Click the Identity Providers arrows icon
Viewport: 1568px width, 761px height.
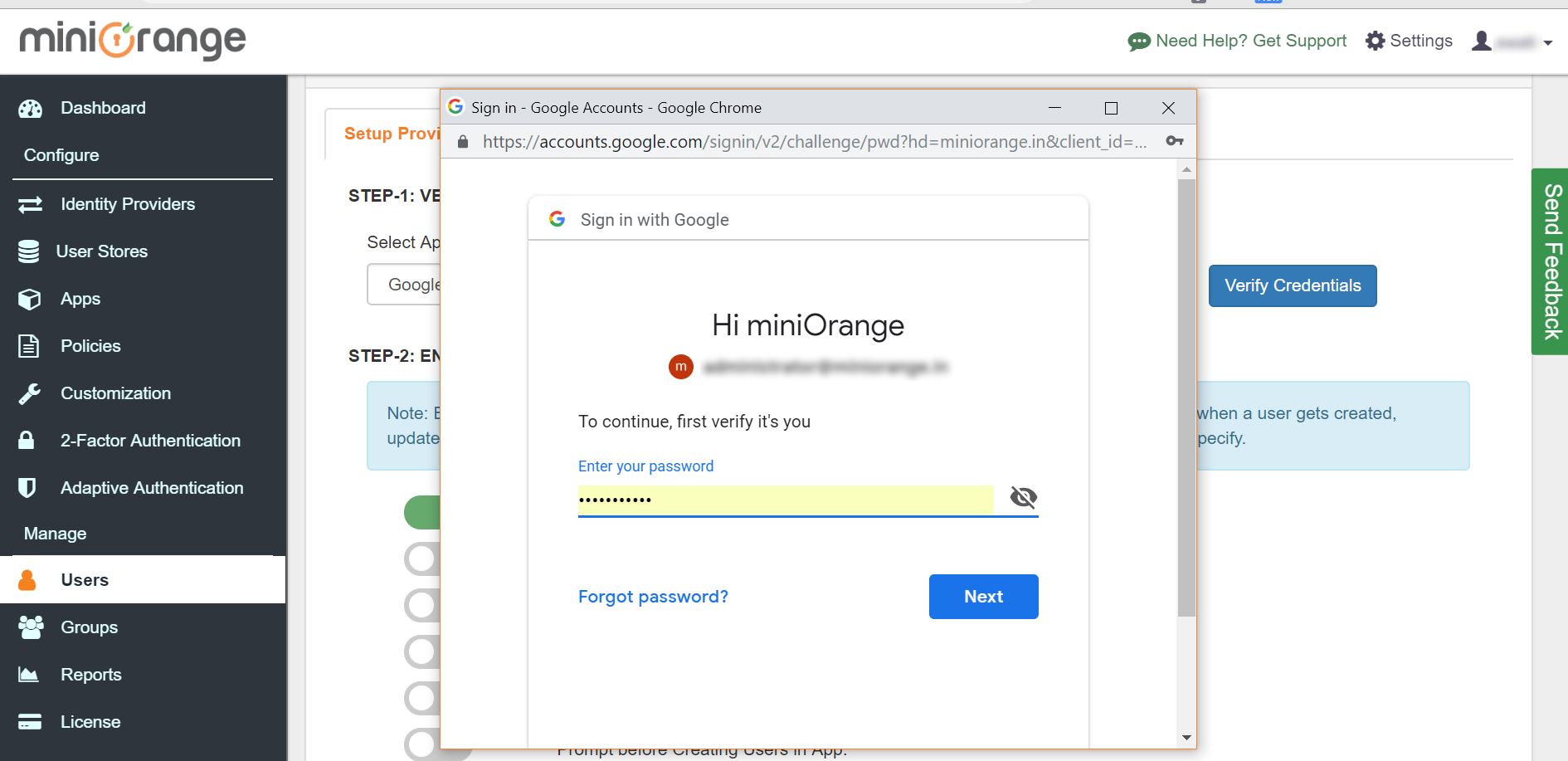(31, 204)
